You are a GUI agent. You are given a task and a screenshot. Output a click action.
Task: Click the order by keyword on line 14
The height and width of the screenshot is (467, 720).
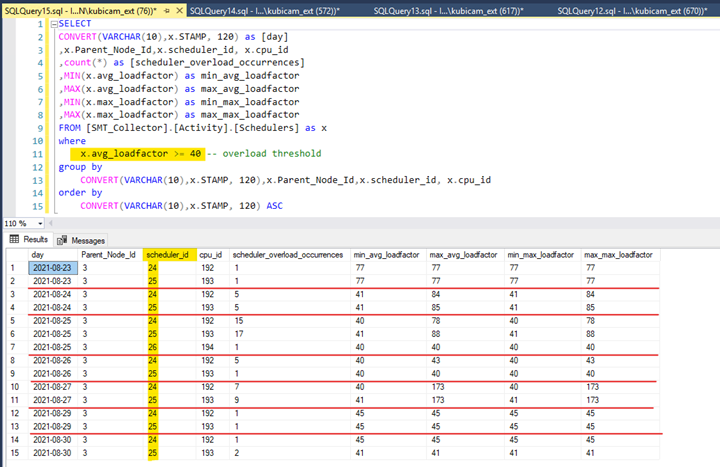pyautogui.click(x=80, y=193)
